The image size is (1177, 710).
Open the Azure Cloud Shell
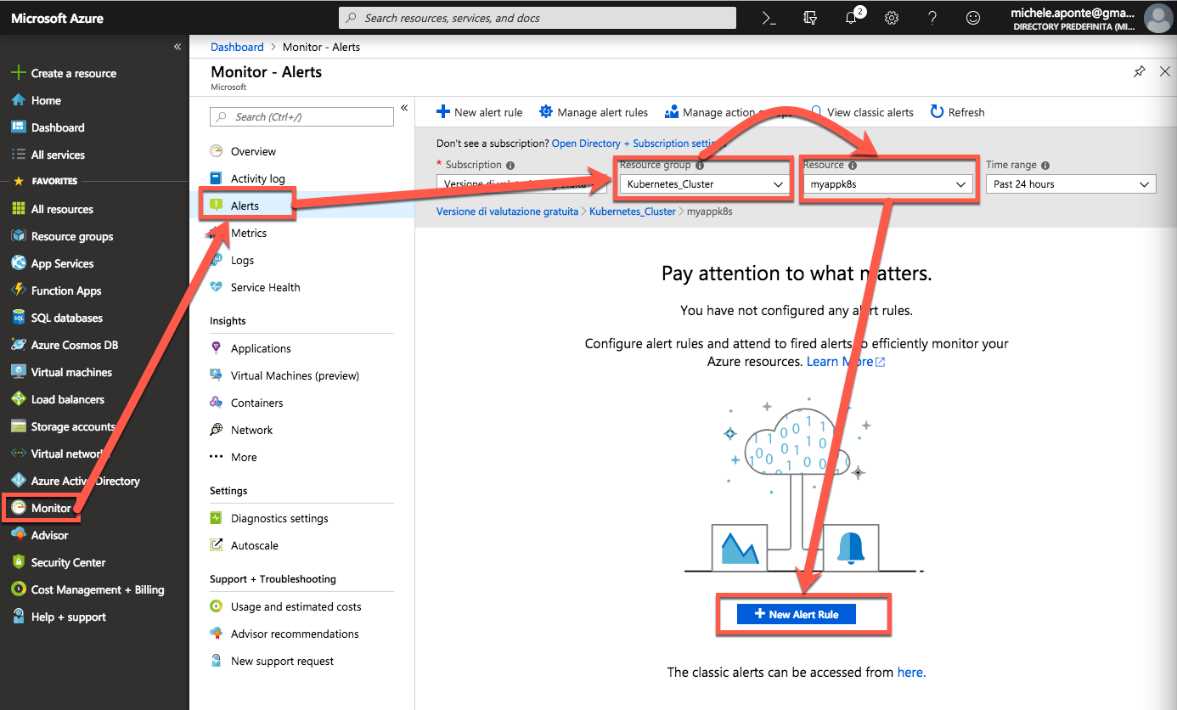[x=768, y=17]
